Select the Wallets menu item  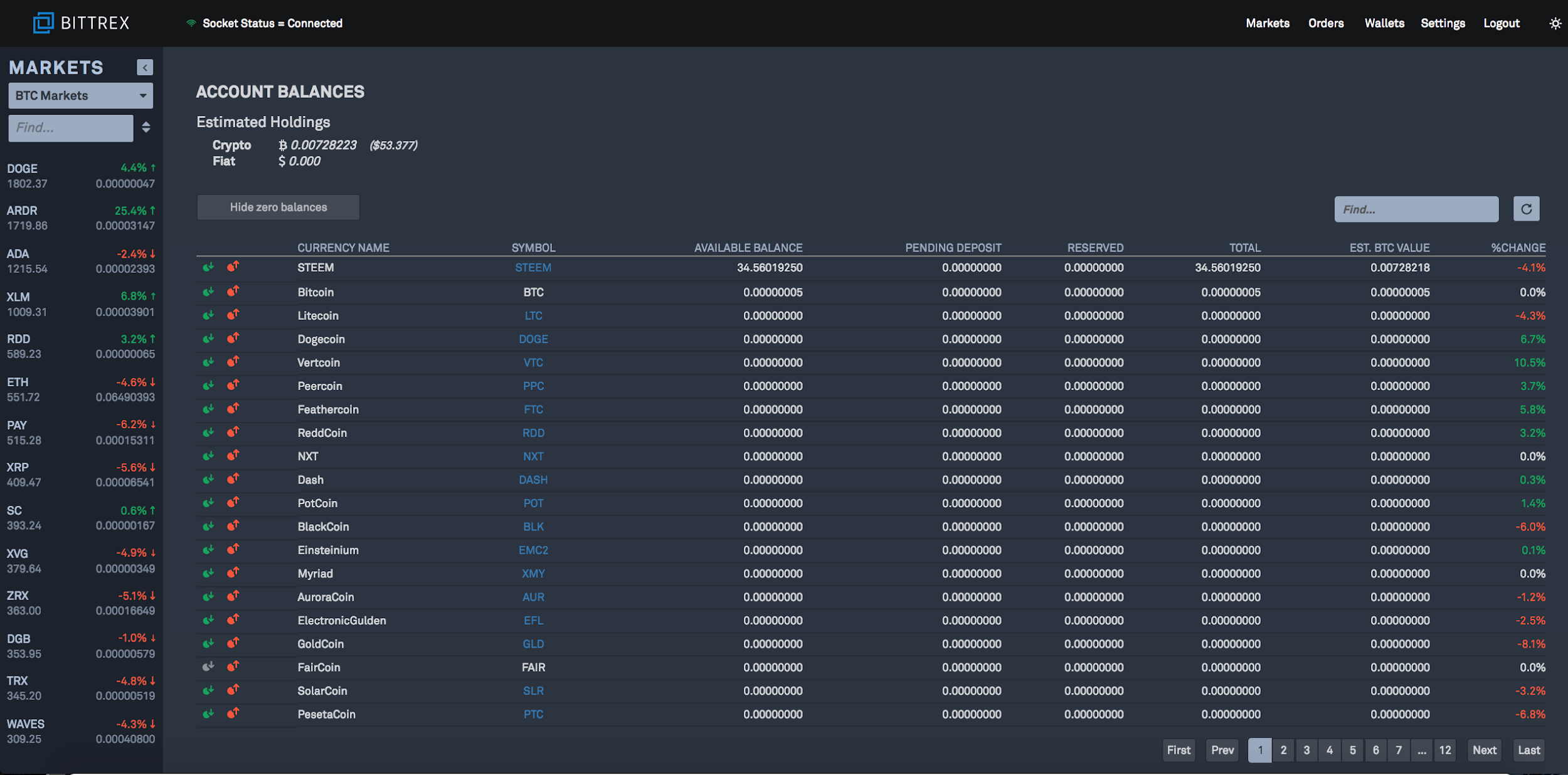[1385, 22]
